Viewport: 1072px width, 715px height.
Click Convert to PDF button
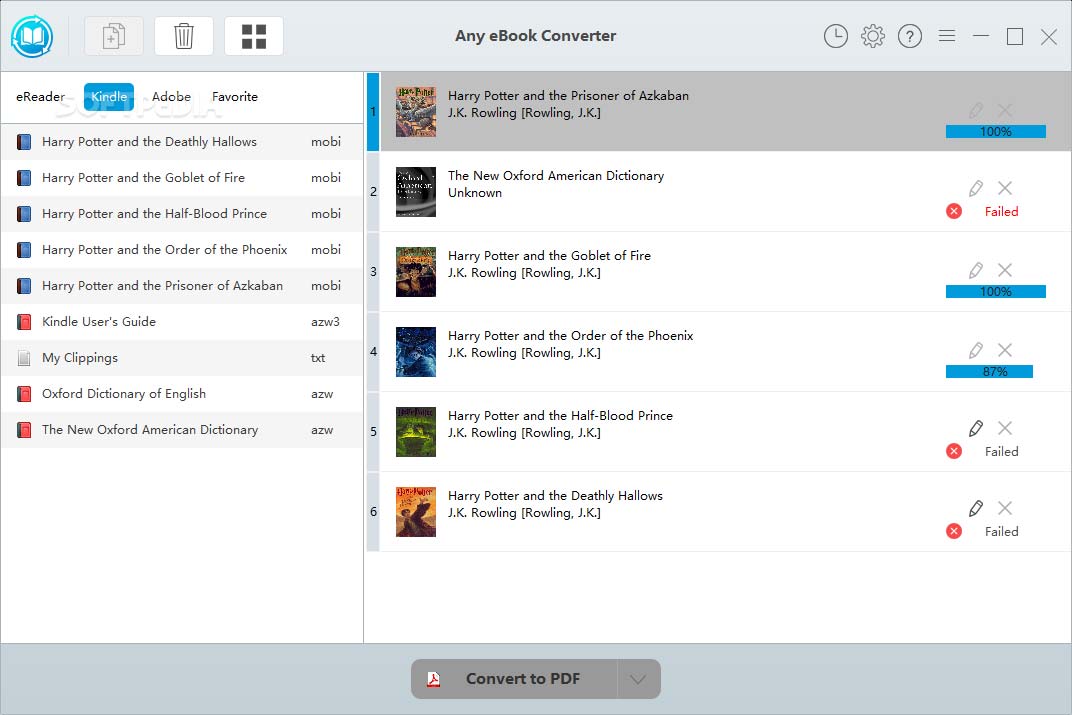coord(514,679)
